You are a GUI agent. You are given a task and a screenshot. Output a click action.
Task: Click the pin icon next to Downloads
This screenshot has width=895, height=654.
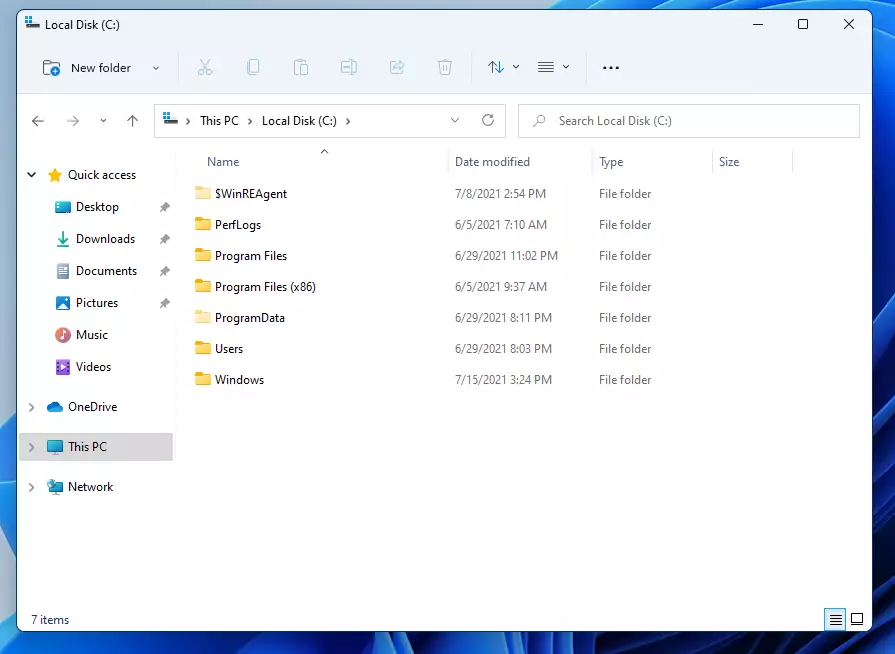point(165,239)
